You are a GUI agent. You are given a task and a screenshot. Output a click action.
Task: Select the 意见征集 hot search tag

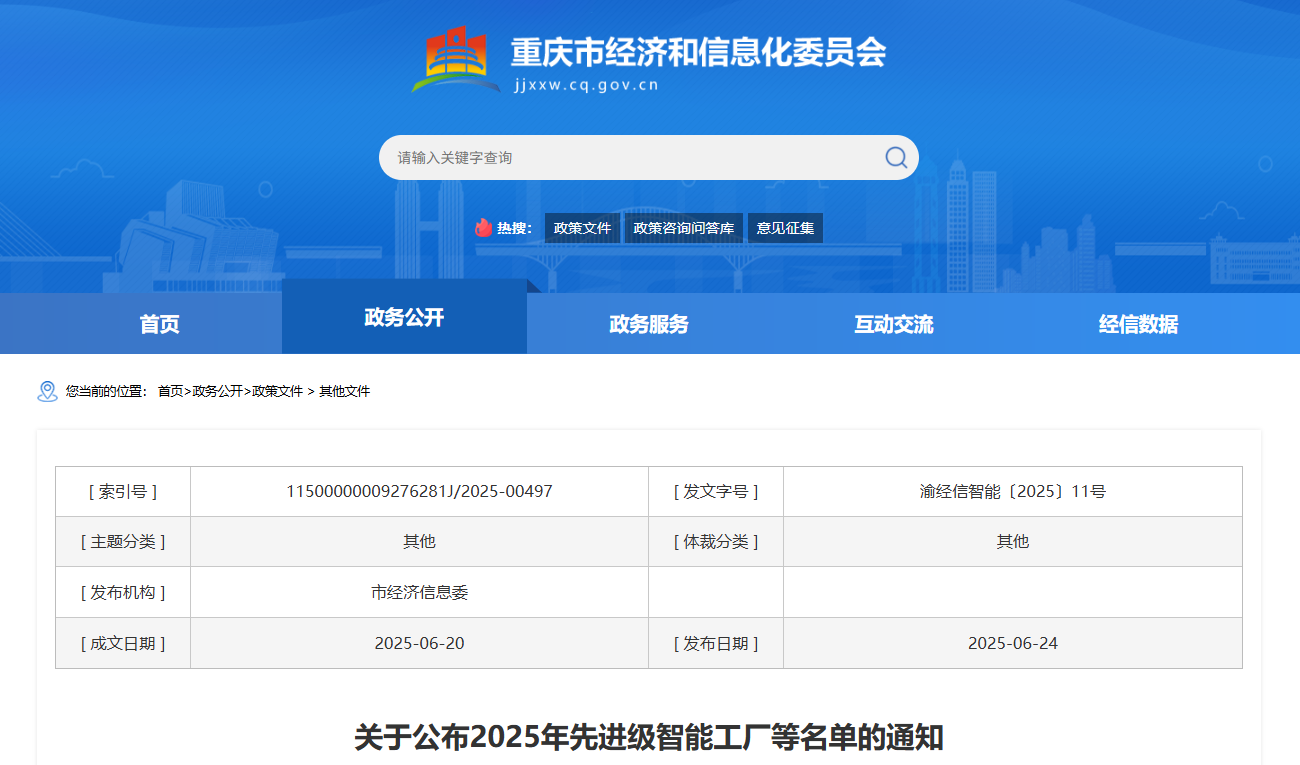pyautogui.click(x=785, y=228)
